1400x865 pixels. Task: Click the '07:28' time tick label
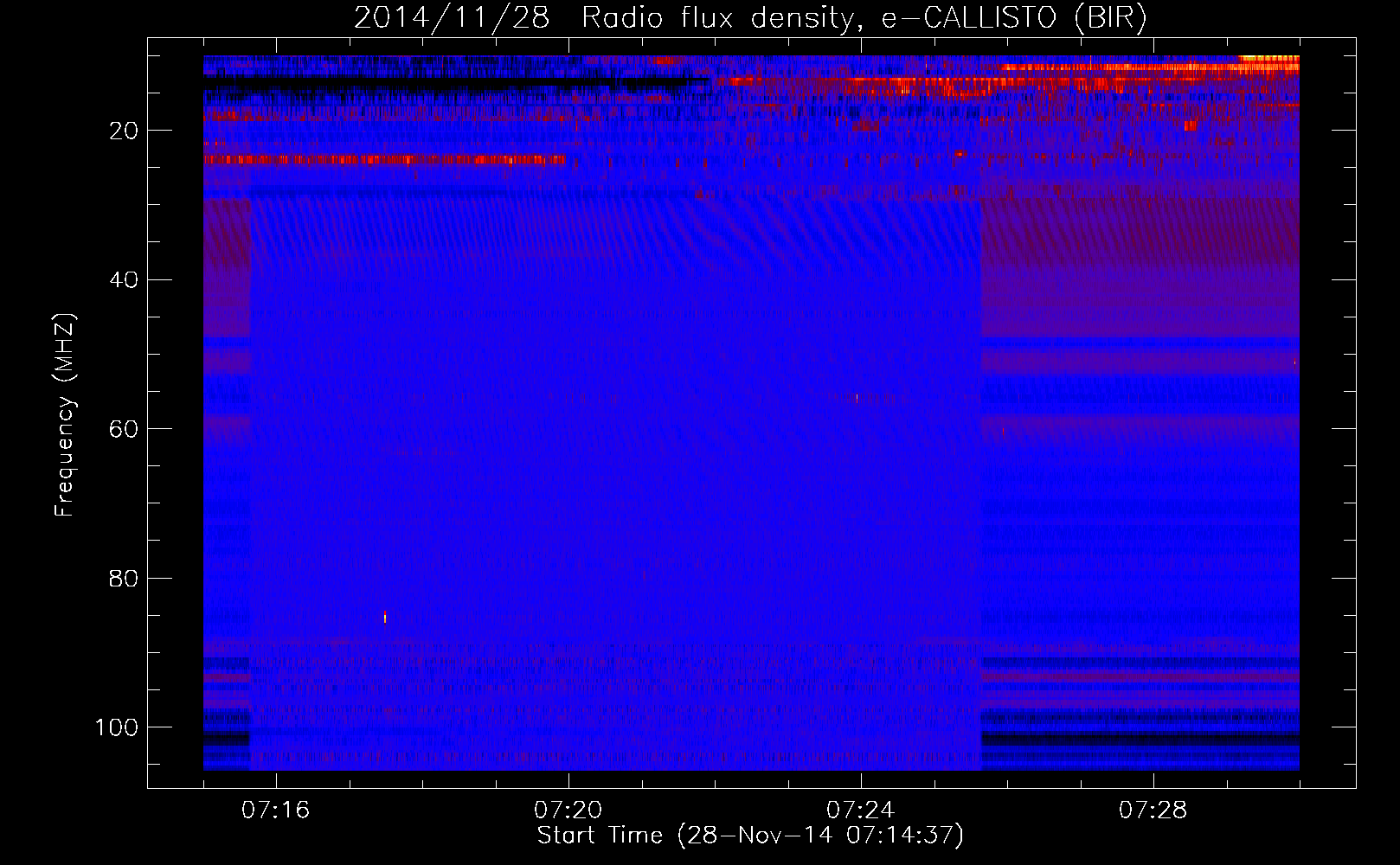coord(1153,811)
